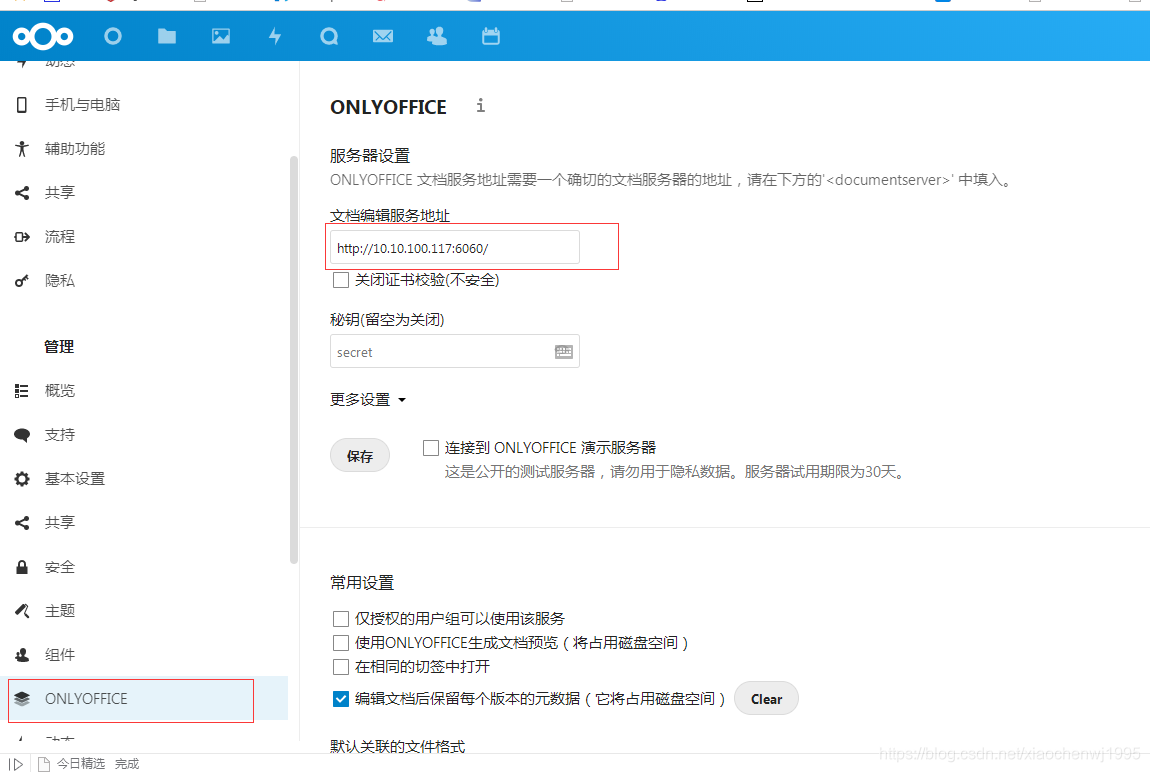Image resolution: width=1150 pixels, height=772 pixels.
Task: Click the 保存 button
Action: [359, 456]
